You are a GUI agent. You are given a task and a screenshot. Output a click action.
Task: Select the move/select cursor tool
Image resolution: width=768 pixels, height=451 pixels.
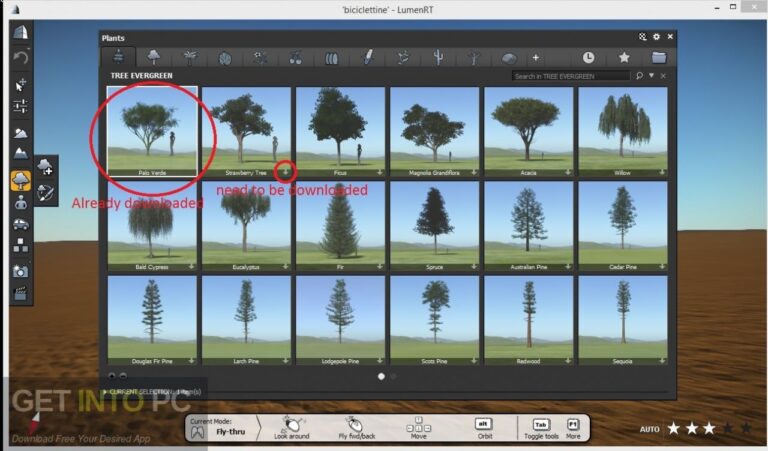(21, 84)
